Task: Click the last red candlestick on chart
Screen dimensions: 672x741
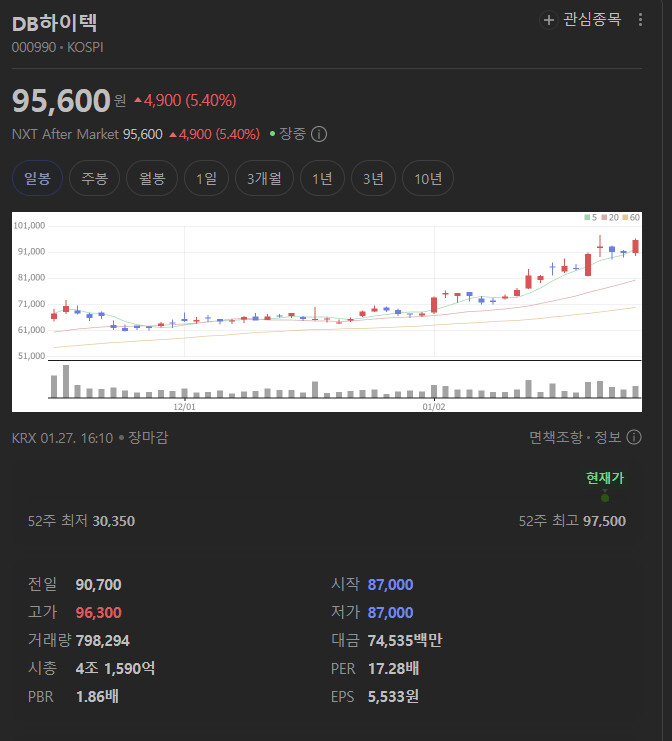Action: point(636,247)
